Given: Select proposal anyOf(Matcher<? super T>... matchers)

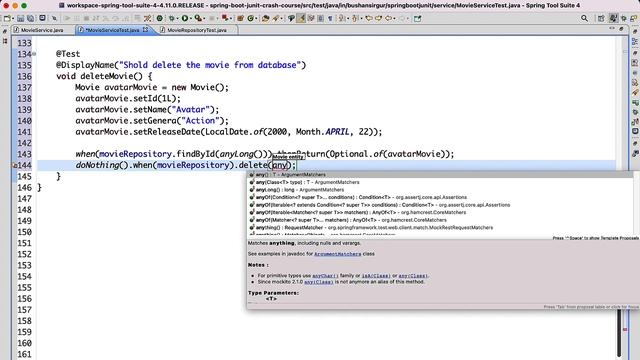Looking at the screenshot, I should (x=441, y=220).
